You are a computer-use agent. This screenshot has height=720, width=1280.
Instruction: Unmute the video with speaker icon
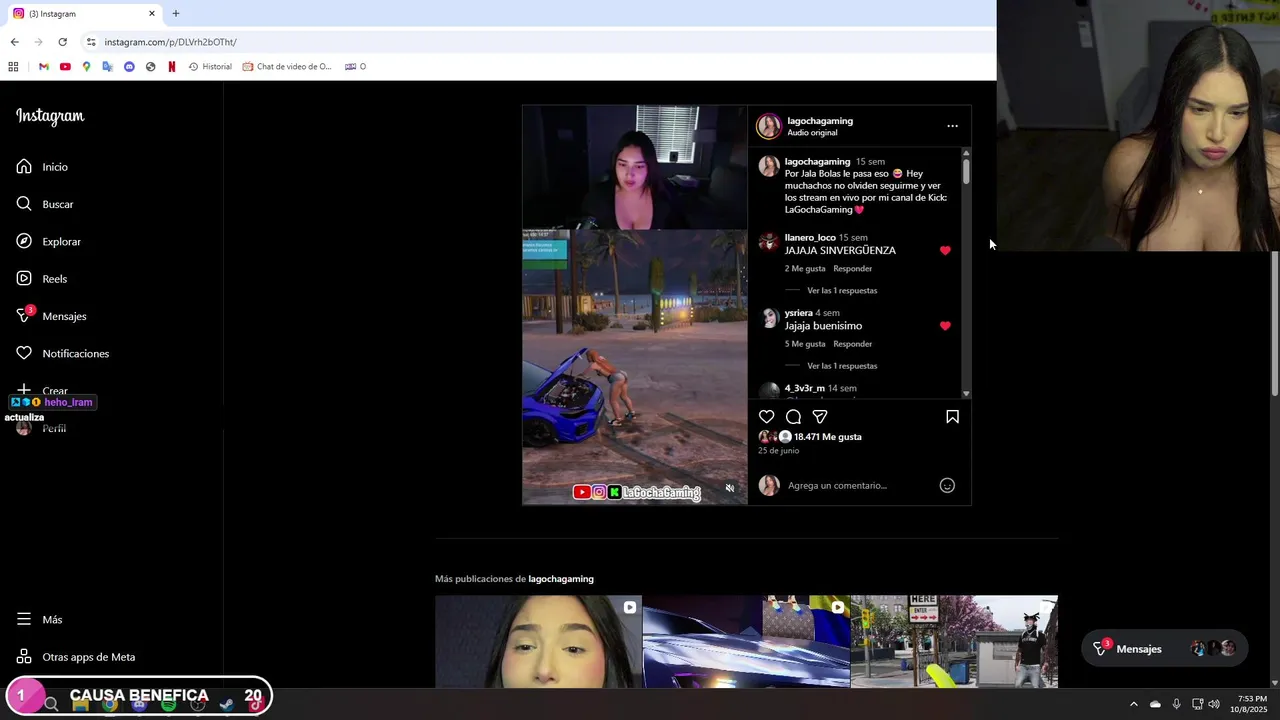click(x=730, y=488)
